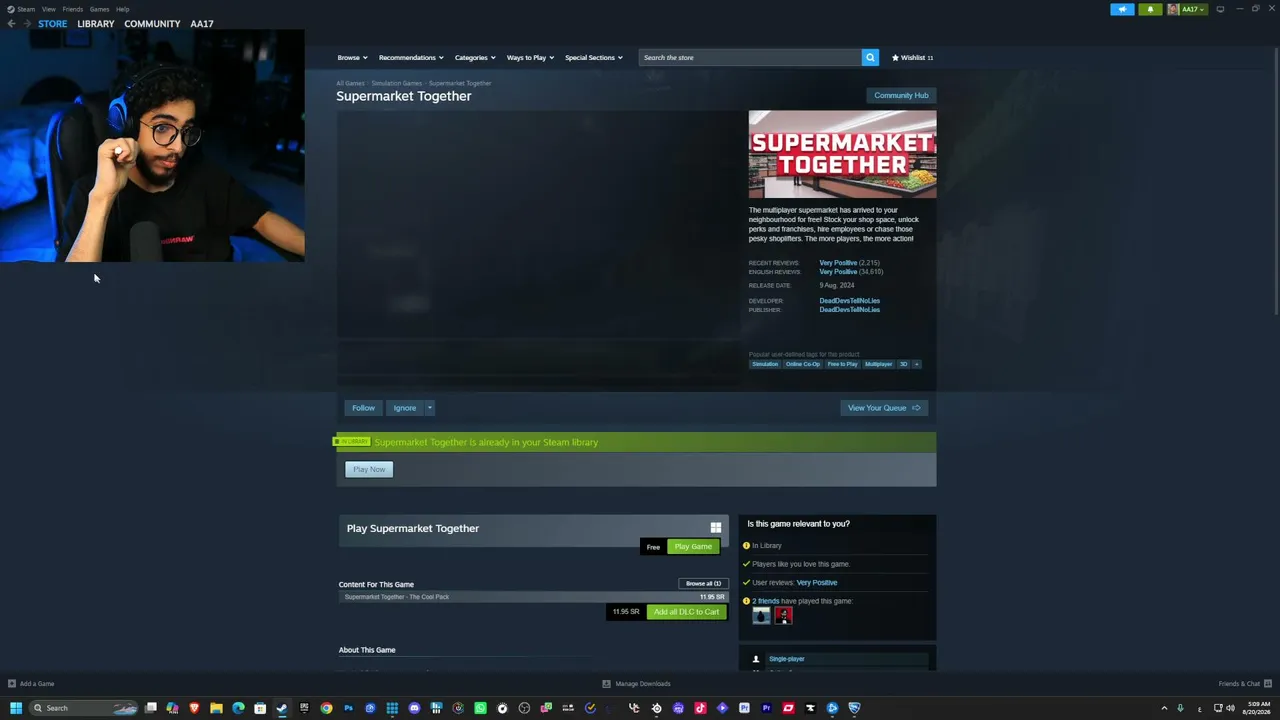Open the Help menu
This screenshot has width=1280, height=720.
[x=122, y=9]
